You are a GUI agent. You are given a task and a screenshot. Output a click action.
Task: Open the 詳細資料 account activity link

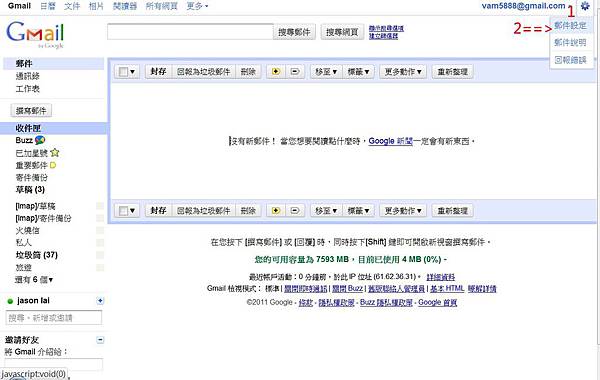440,277
